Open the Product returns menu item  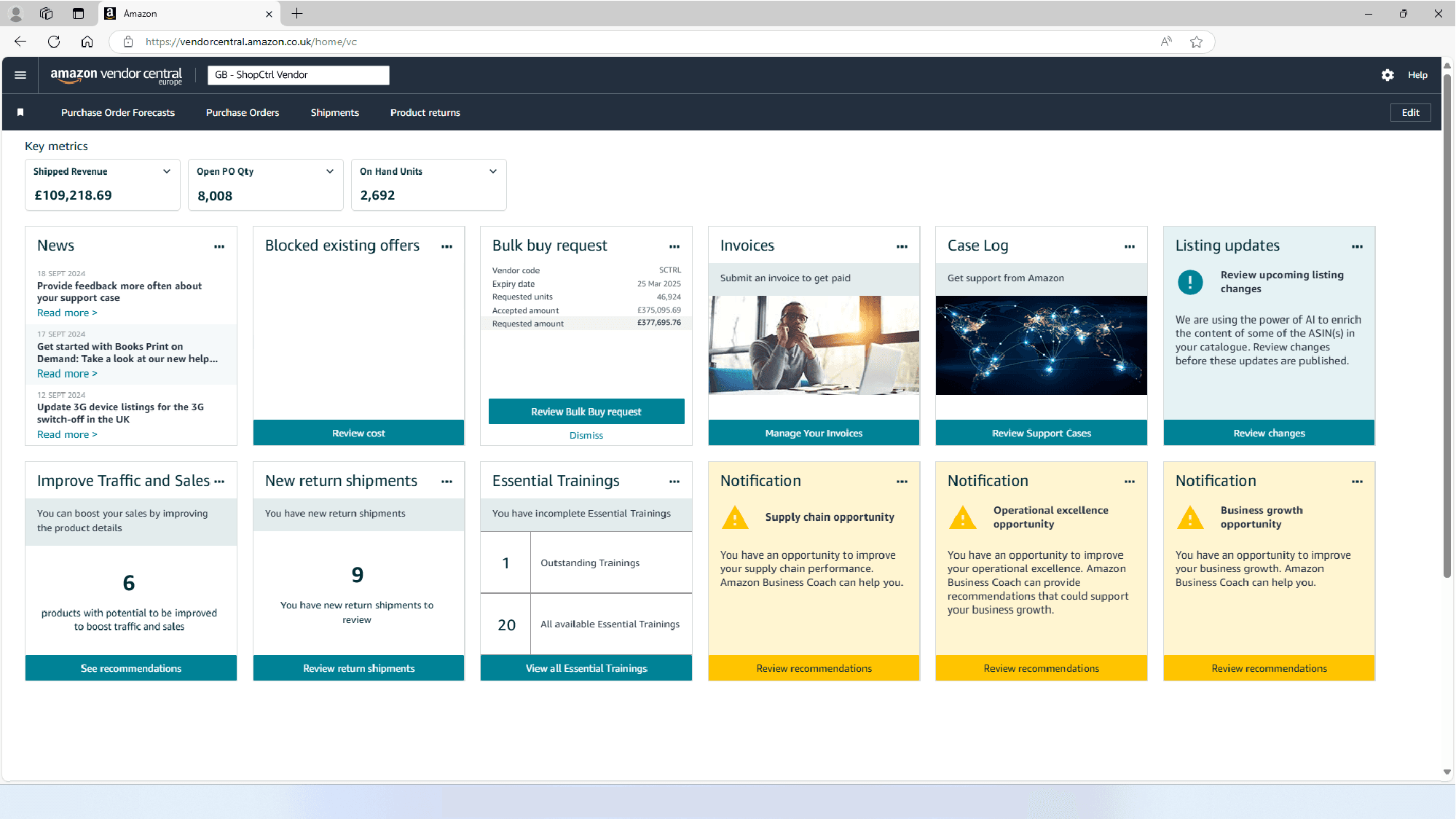425,112
